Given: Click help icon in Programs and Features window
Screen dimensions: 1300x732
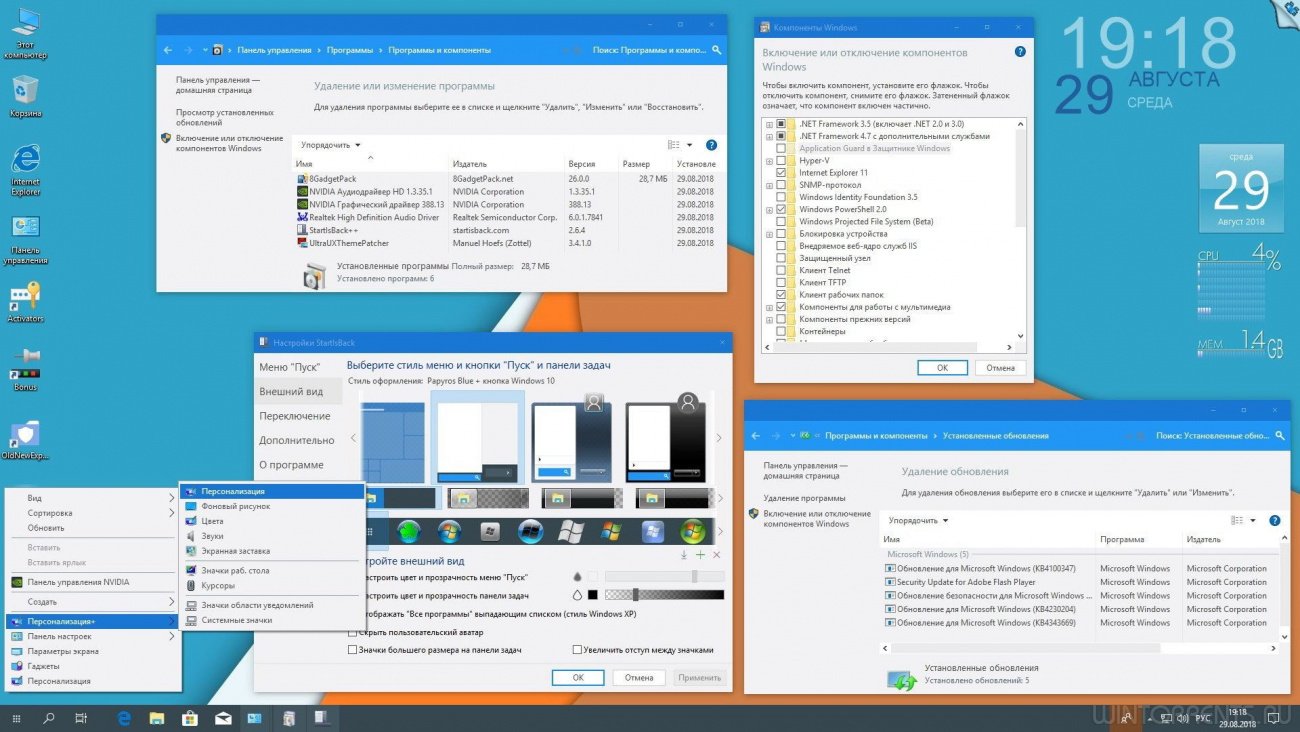Looking at the screenshot, I should [x=711, y=145].
